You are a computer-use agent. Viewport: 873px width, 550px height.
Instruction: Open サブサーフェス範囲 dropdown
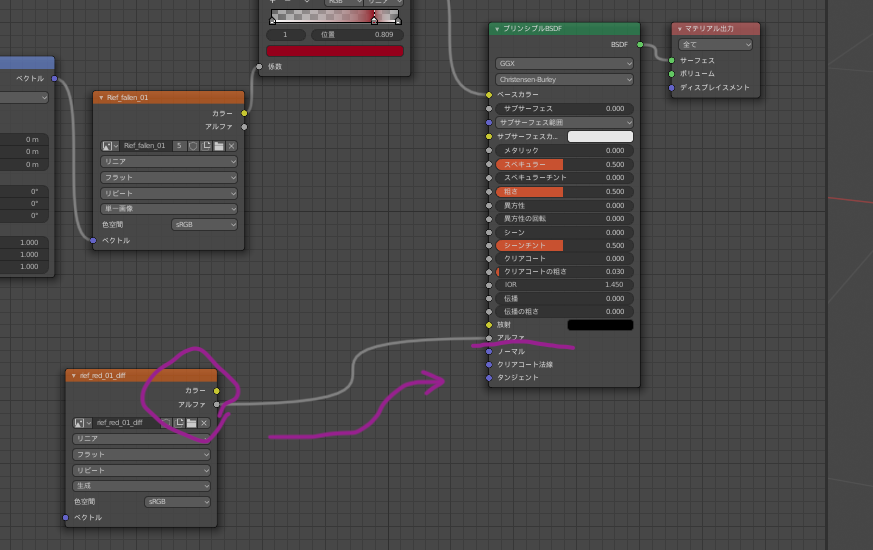[x=564, y=122]
